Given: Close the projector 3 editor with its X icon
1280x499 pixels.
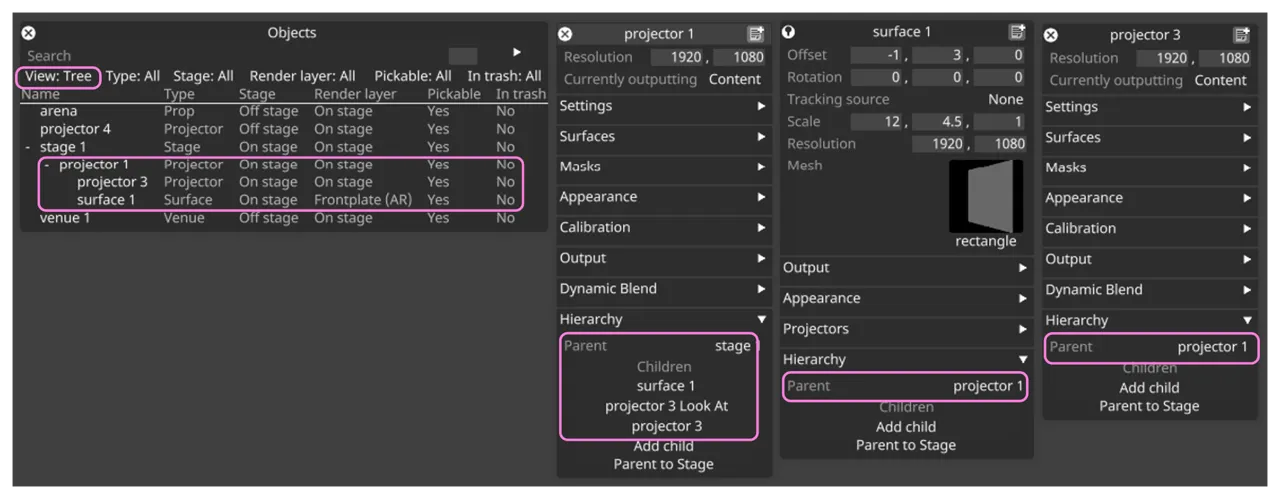Looking at the screenshot, I should pos(1051,35).
